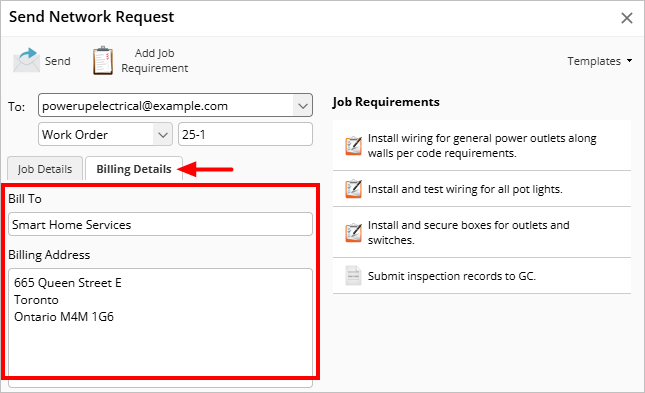Select the Billing Details tab
Viewport: 645px width, 393px height.
tap(134, 169)
